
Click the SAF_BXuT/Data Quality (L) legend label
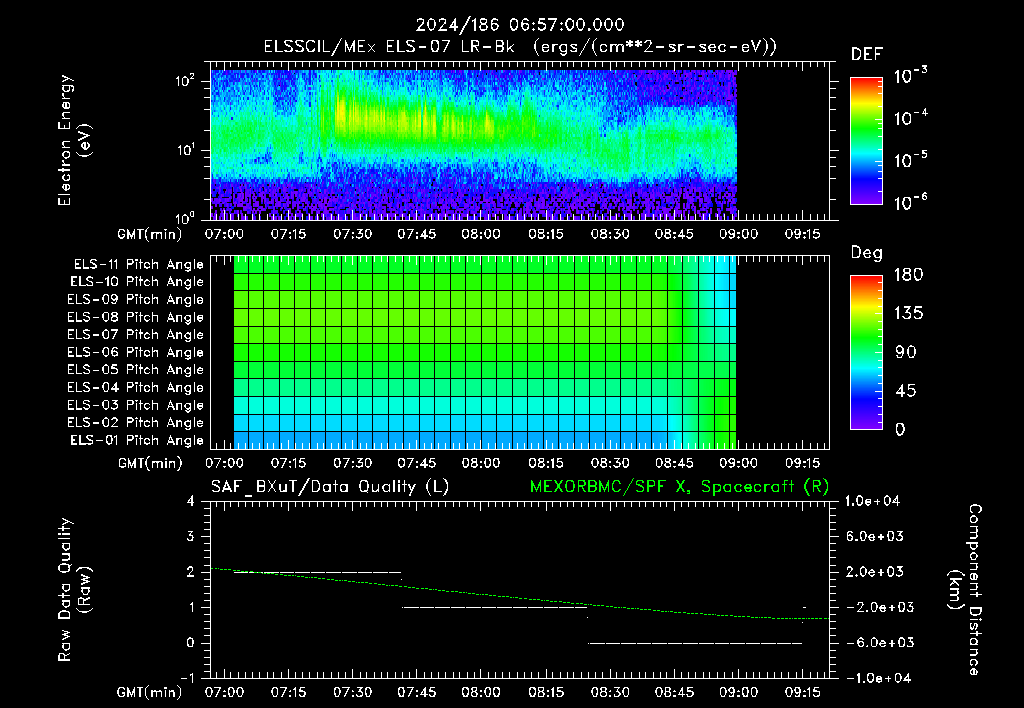tap(330, 487)
